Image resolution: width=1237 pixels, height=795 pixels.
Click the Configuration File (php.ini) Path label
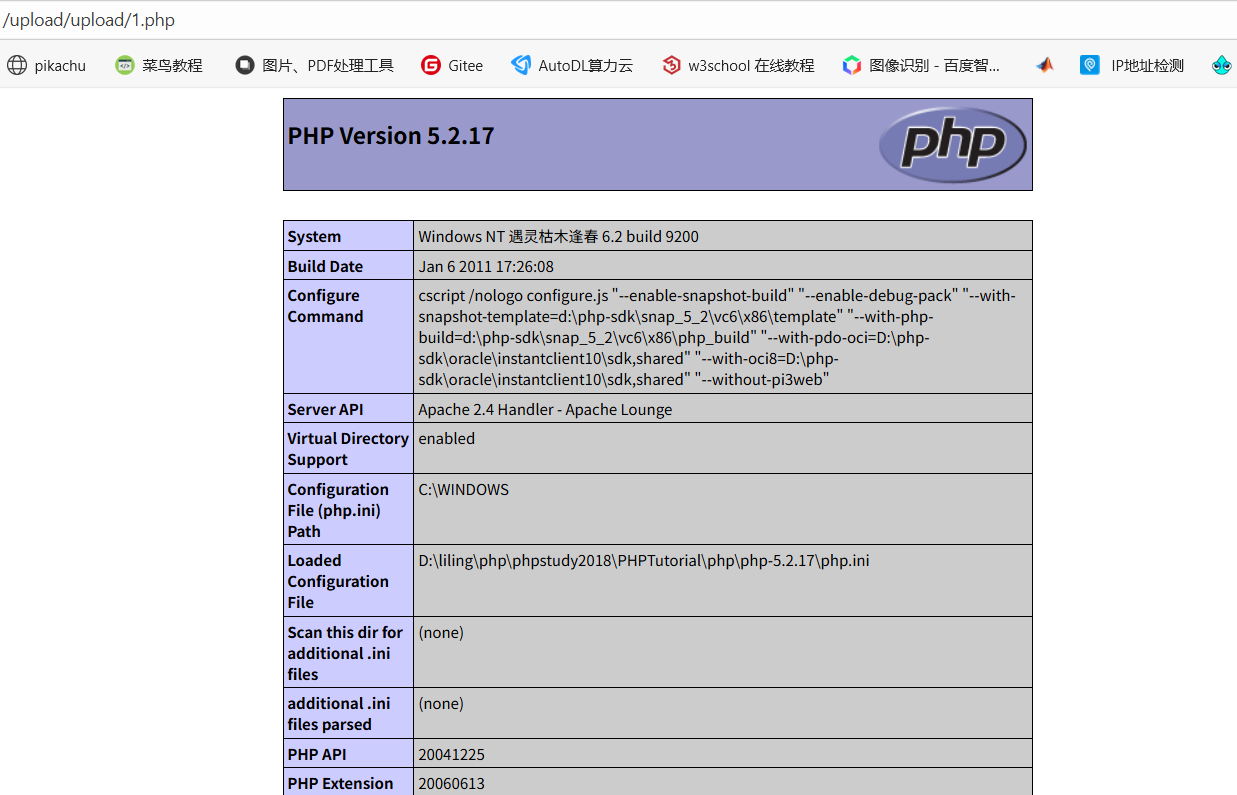click(x=338, y=510)
